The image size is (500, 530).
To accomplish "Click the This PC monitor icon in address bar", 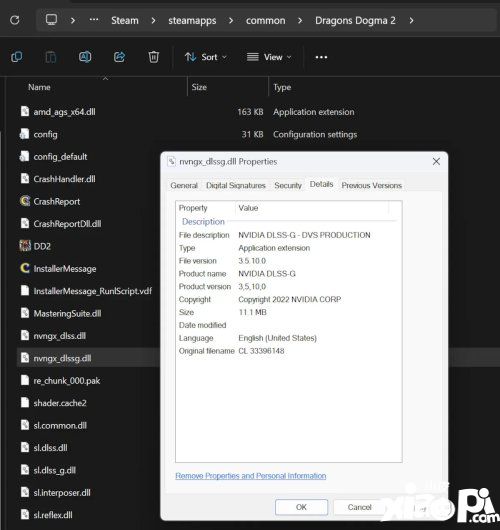I will click(51, 20).
